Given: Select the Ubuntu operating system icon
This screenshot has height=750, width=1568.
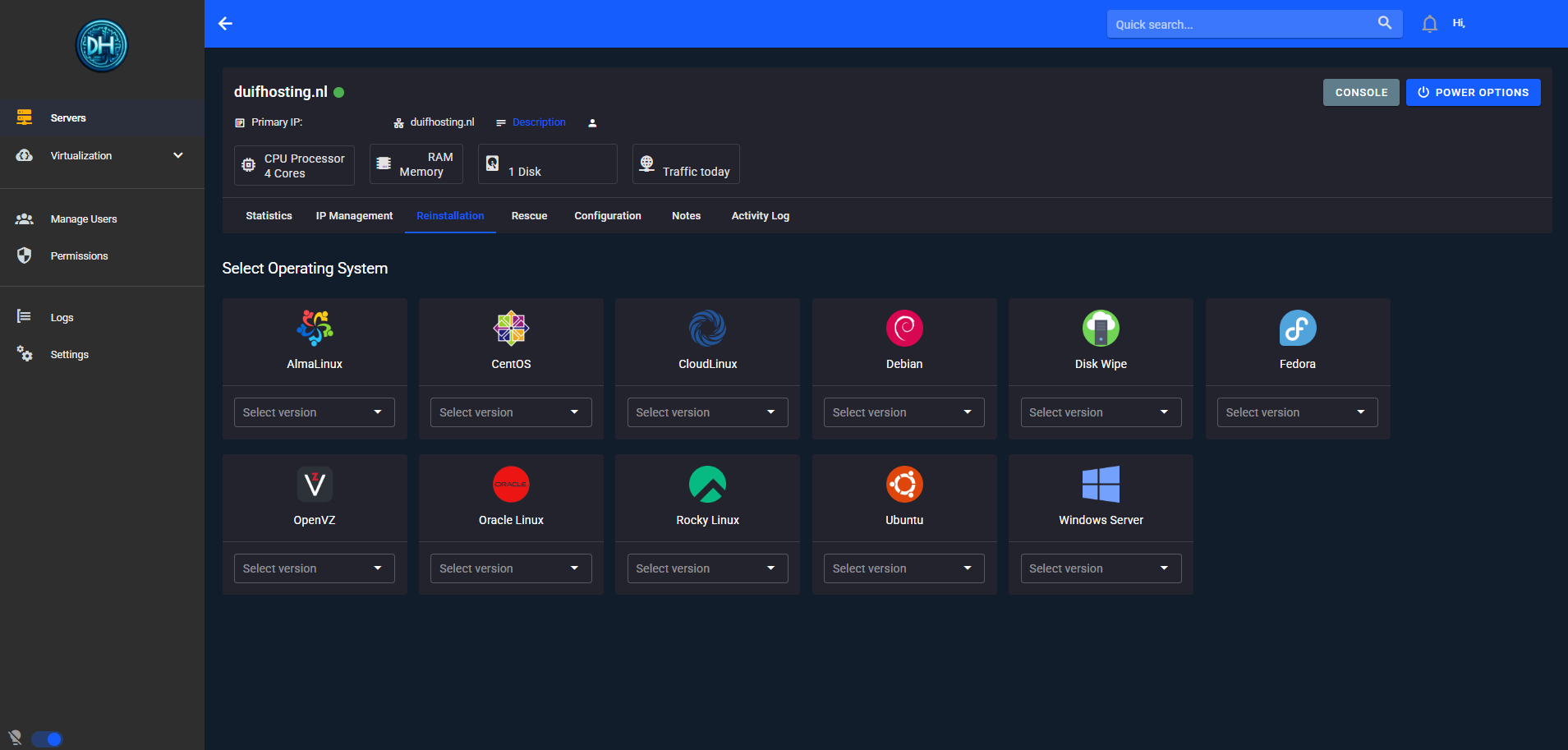Looking at the screenshot, I should pos(904,485).
